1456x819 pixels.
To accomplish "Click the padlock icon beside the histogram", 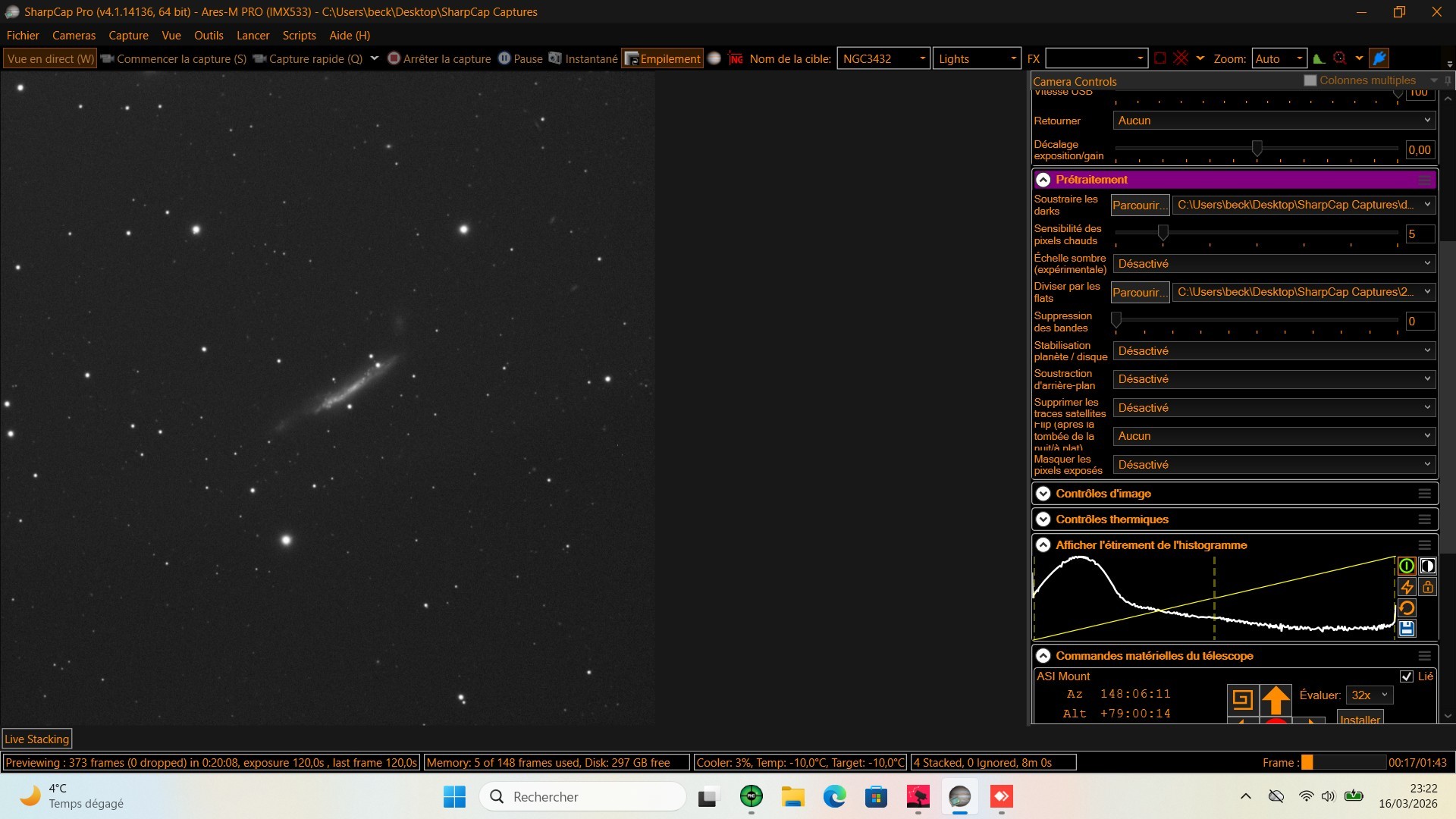I will tap(1427, 587).
